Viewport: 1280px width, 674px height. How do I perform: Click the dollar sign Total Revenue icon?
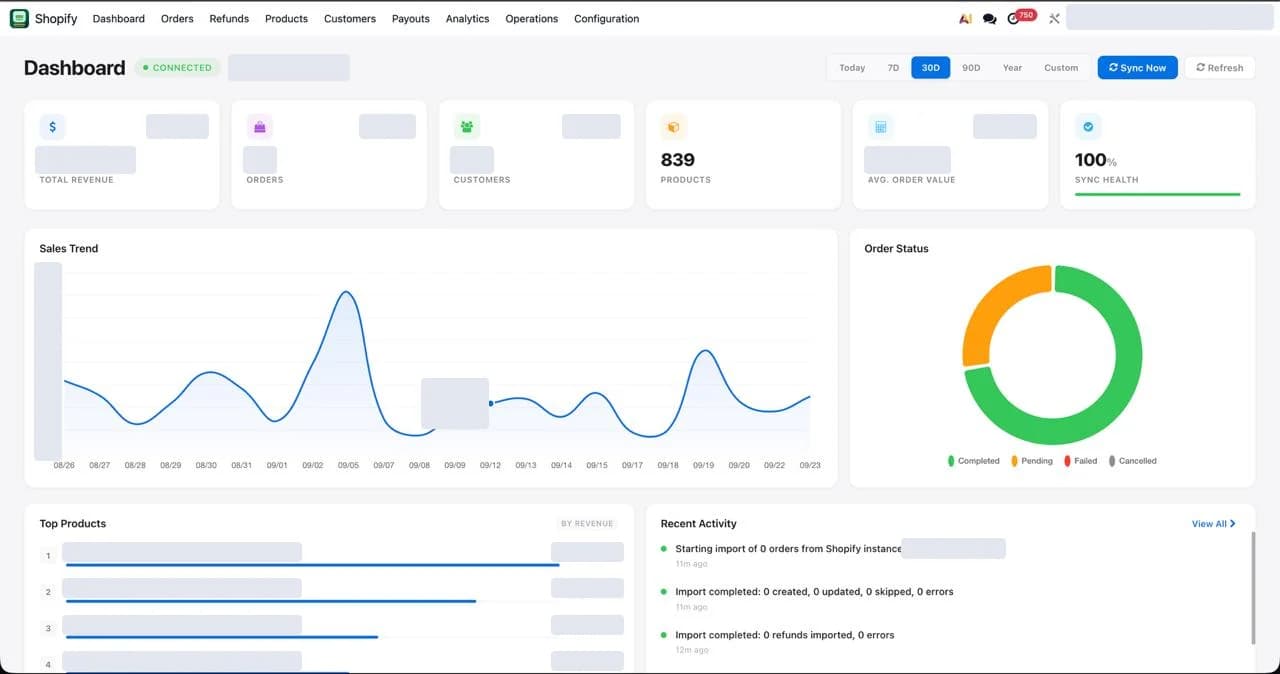[x=52, y=127]
